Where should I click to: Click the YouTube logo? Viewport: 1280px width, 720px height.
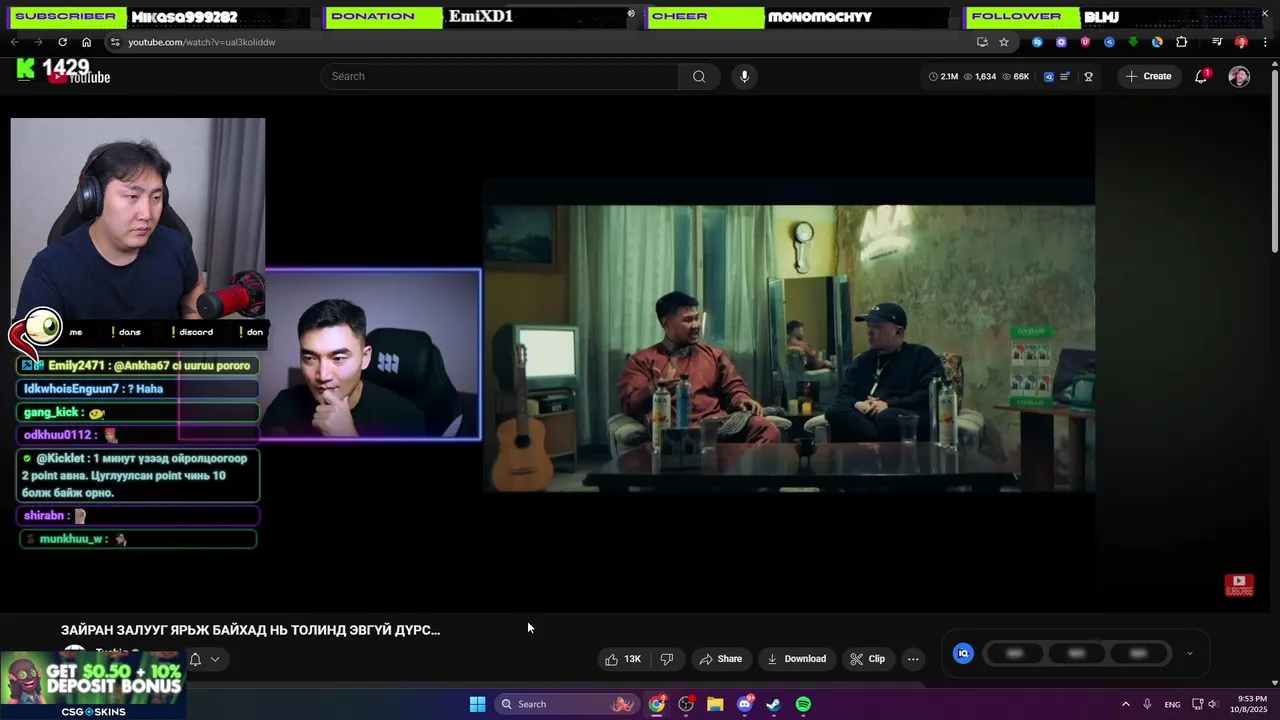coord(78,77)
